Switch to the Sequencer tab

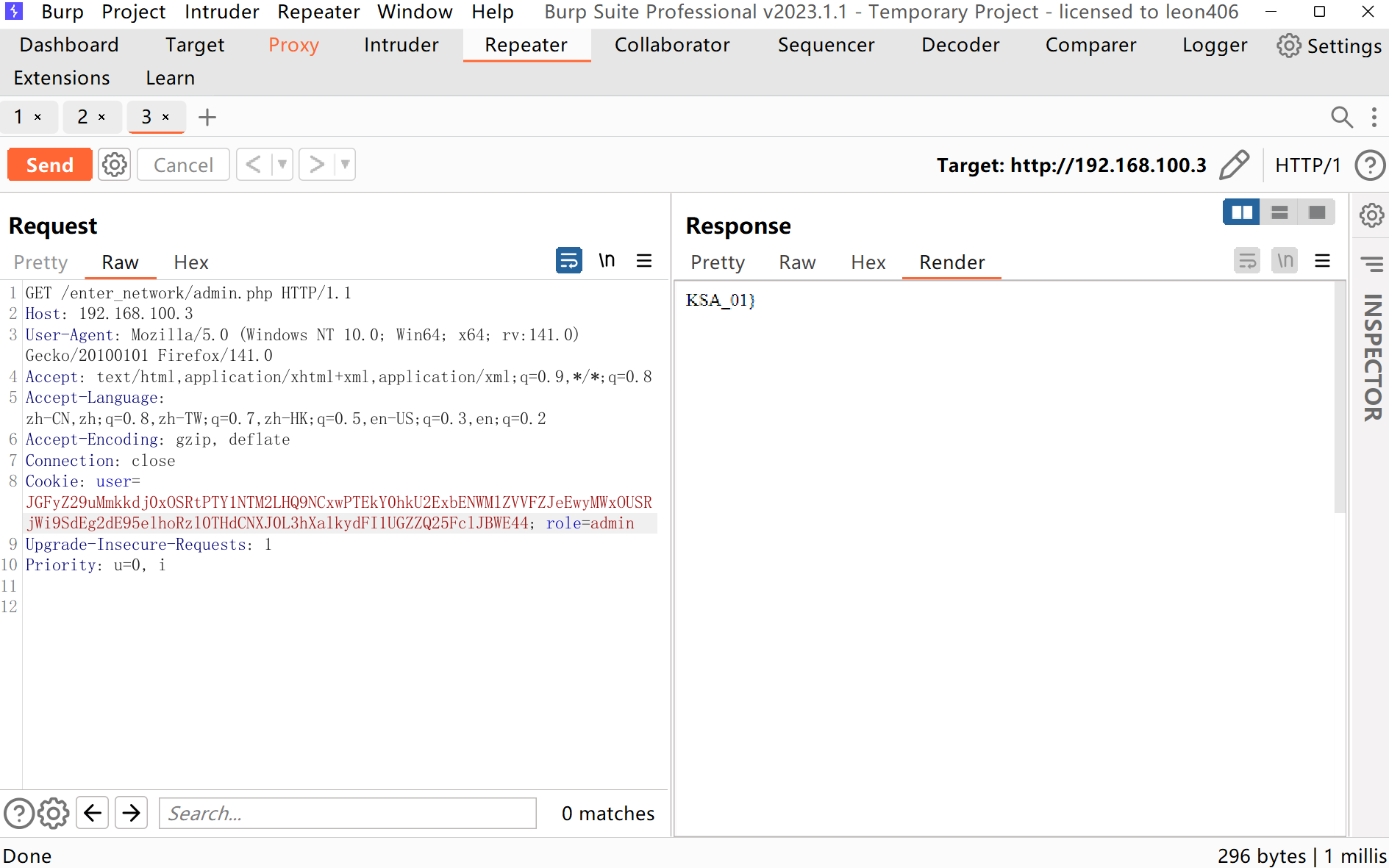coord(826,45)
